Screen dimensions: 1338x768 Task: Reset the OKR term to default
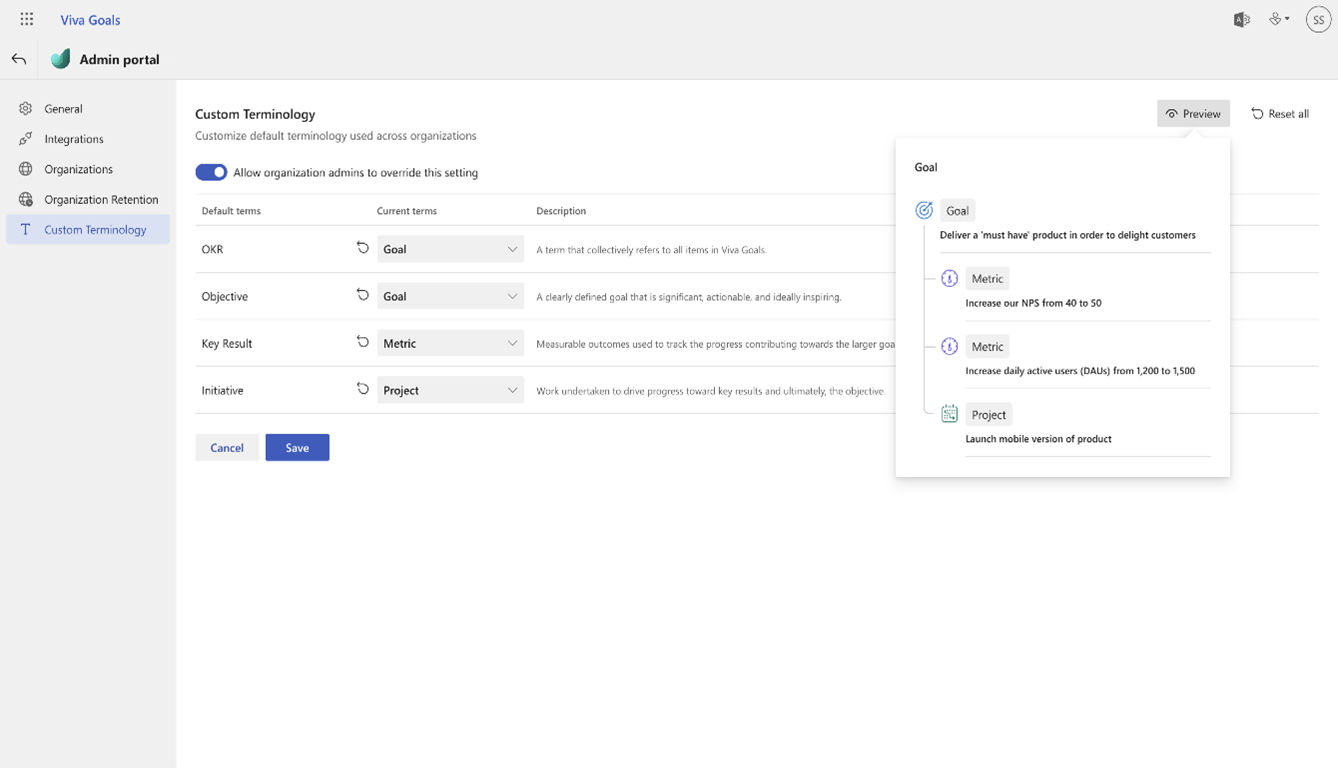point(363,248)
